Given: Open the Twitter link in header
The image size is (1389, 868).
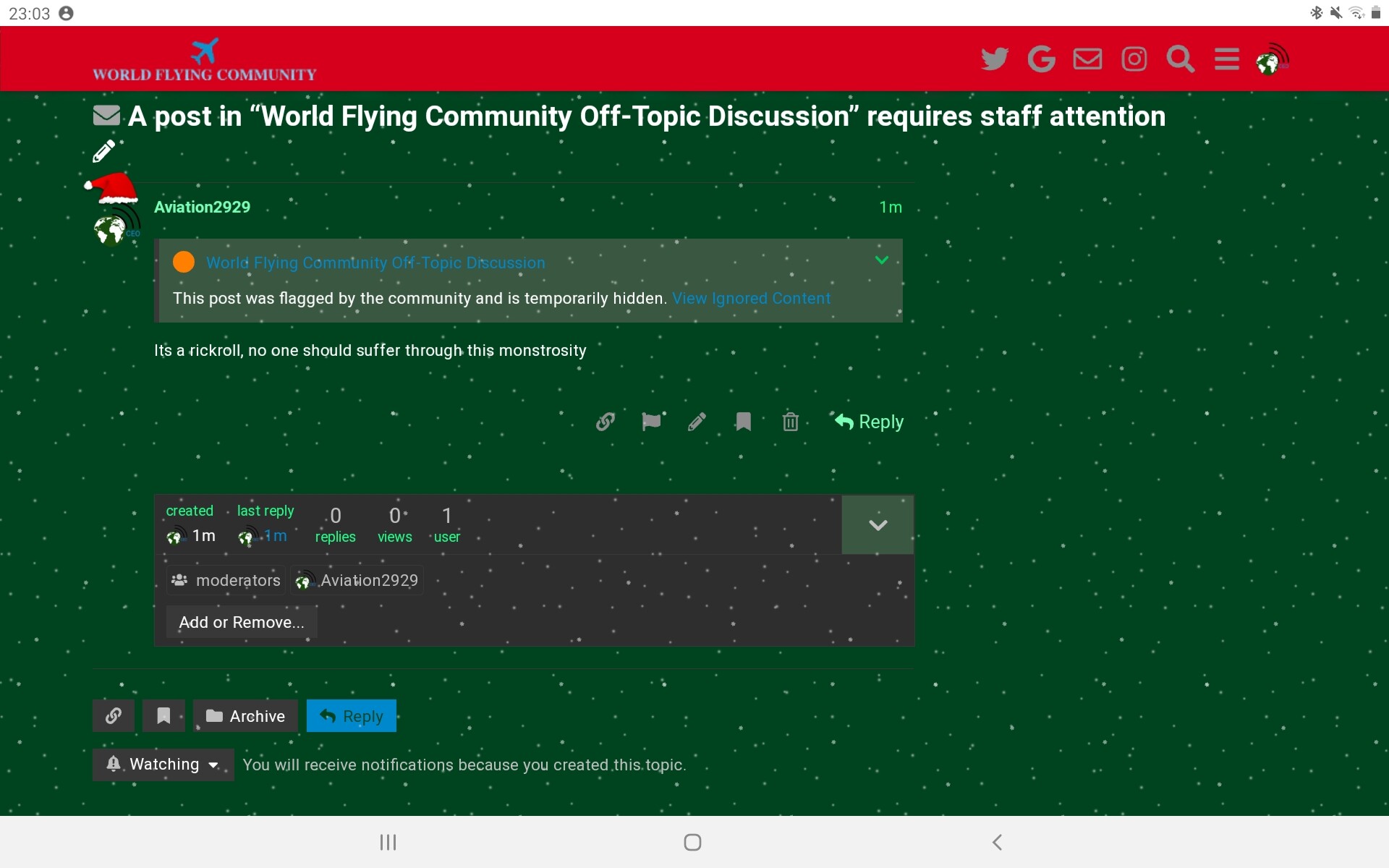Looking at the screenshot, I should pyautogui.click(x=995, y=59).
